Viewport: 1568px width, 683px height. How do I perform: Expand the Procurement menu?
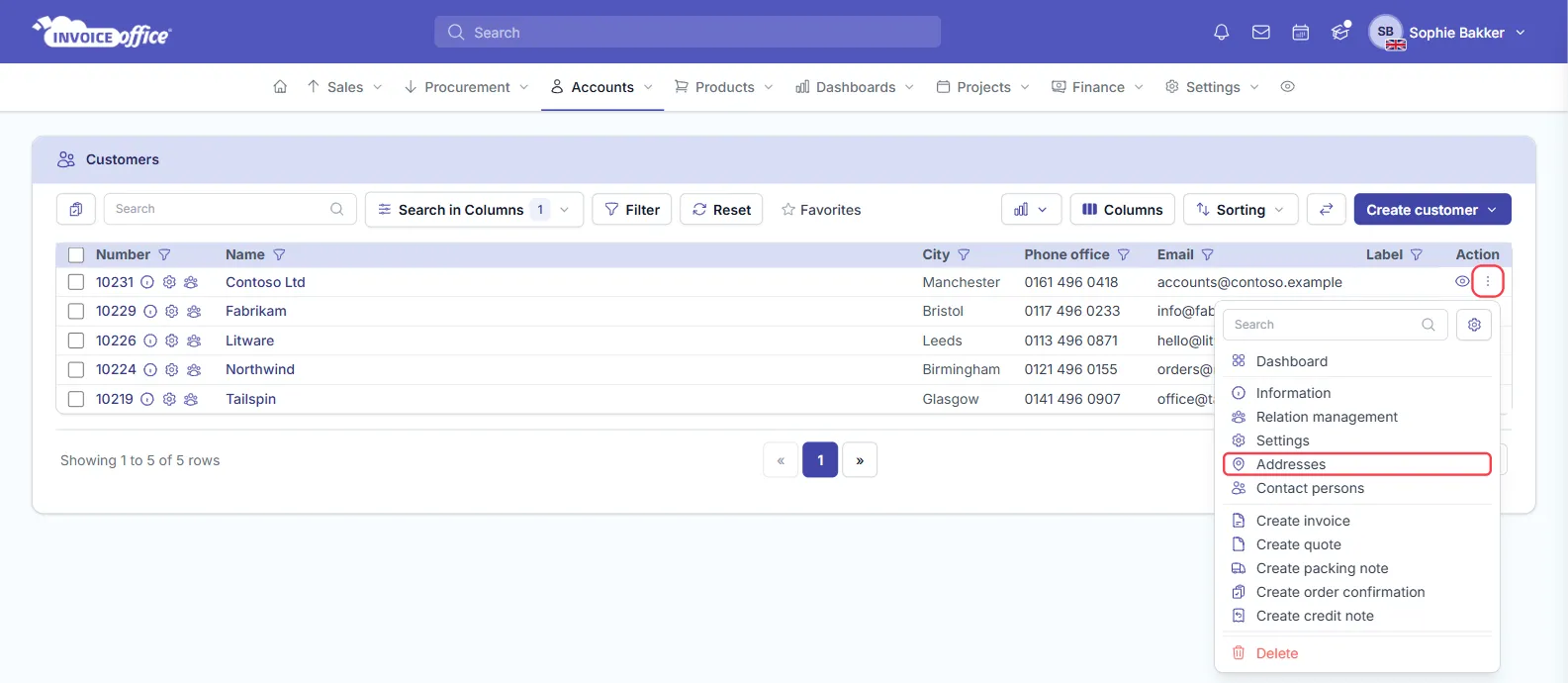(466, 87)
